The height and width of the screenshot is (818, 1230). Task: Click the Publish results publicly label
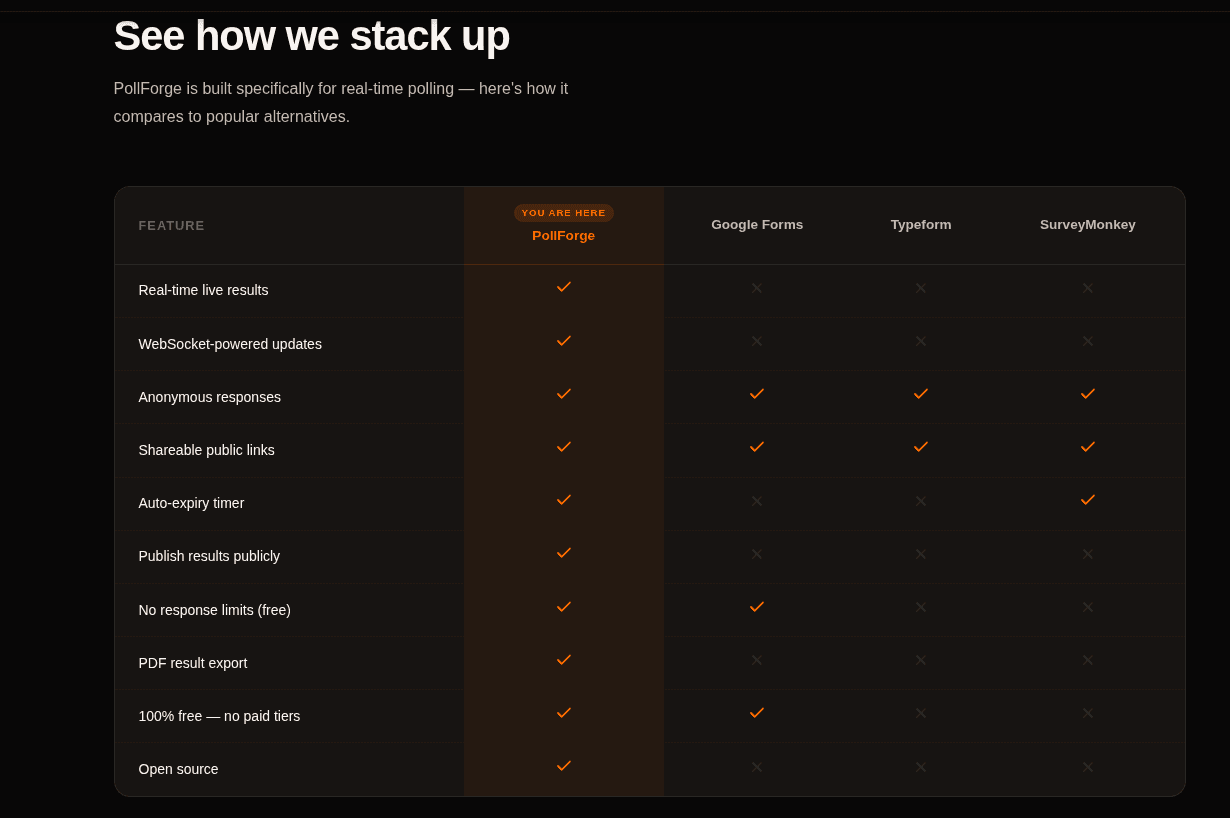[209, 556]
